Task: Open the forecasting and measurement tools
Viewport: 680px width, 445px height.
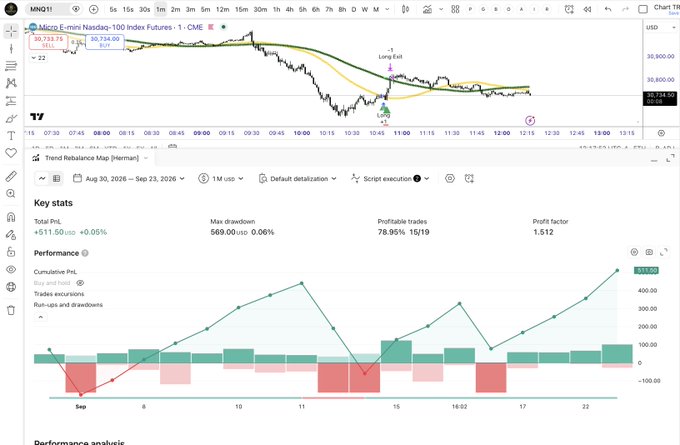Action: (x=11, y=101)
